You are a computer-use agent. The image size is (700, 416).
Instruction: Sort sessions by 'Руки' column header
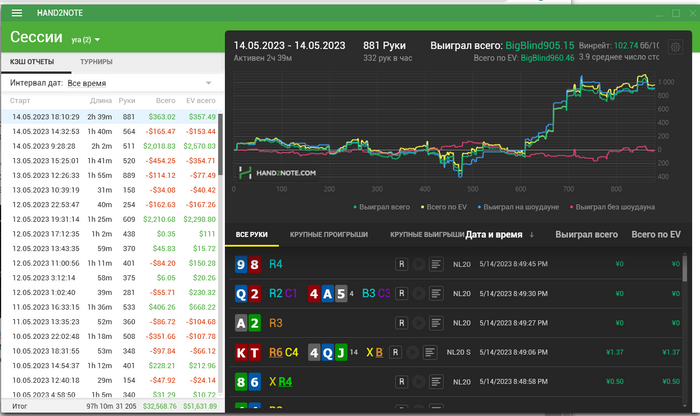click(127, 101)
